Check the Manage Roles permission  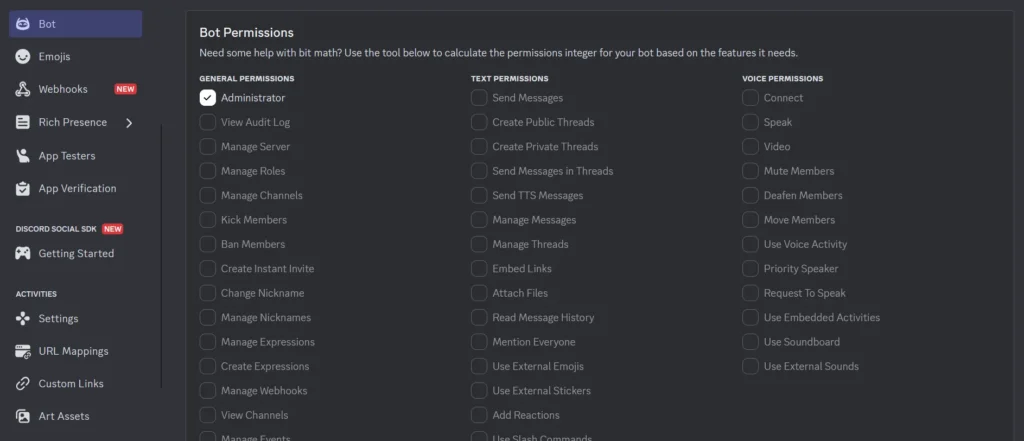[x=208, y=171]
